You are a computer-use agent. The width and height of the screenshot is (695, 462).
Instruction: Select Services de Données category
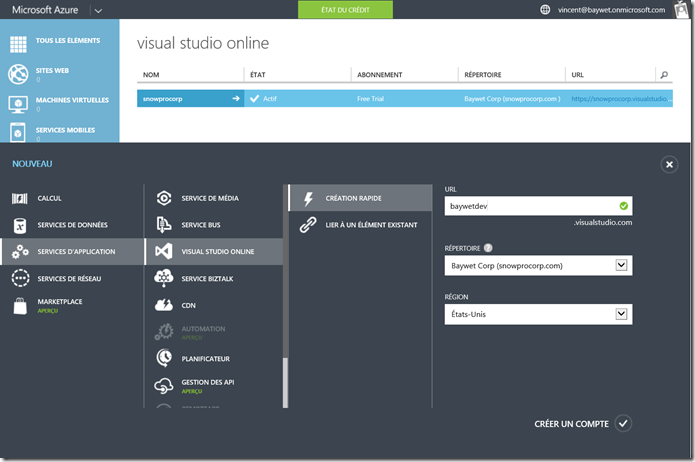click(72, 225)
